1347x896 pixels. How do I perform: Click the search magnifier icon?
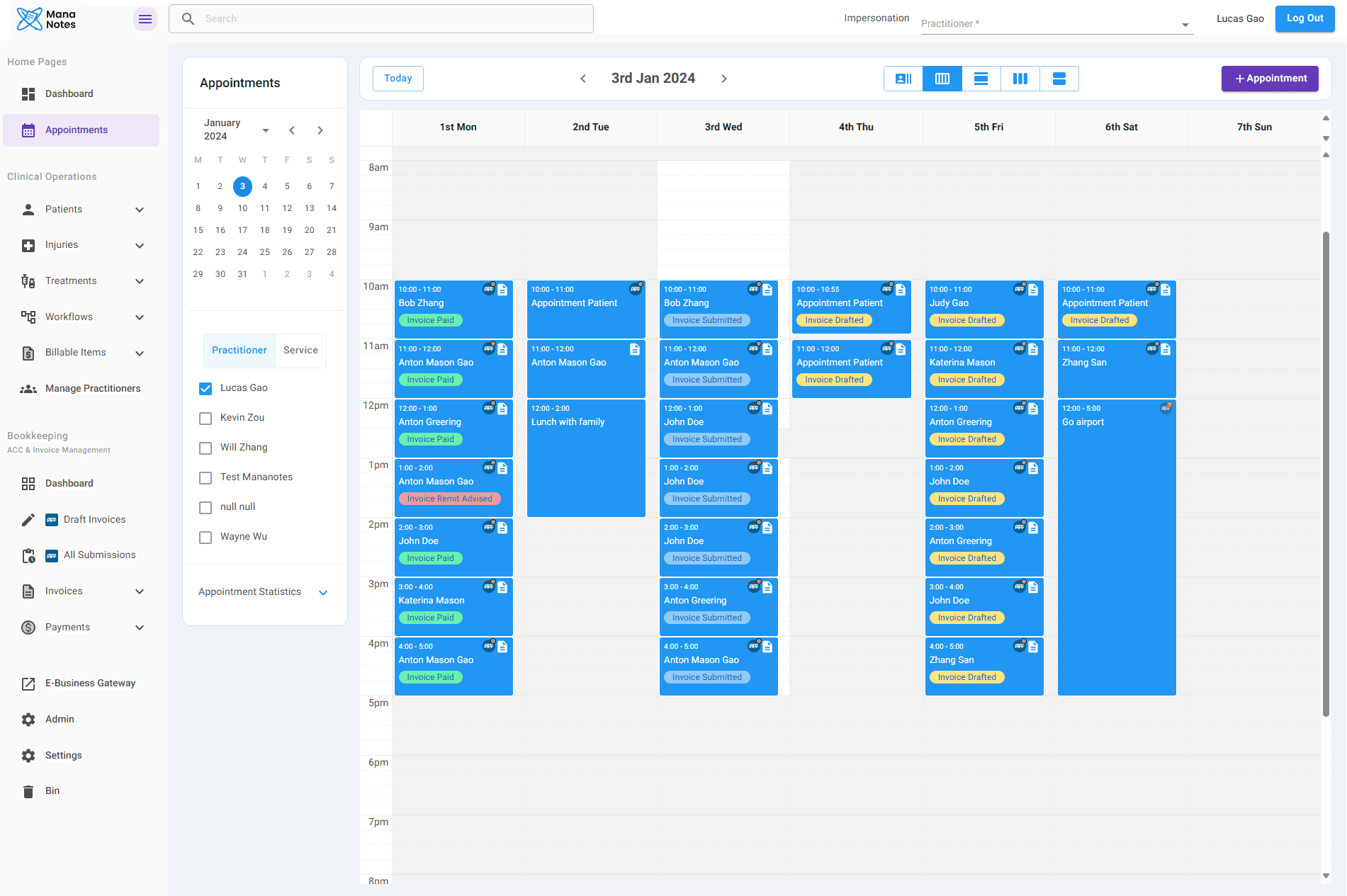coord(188,18)
